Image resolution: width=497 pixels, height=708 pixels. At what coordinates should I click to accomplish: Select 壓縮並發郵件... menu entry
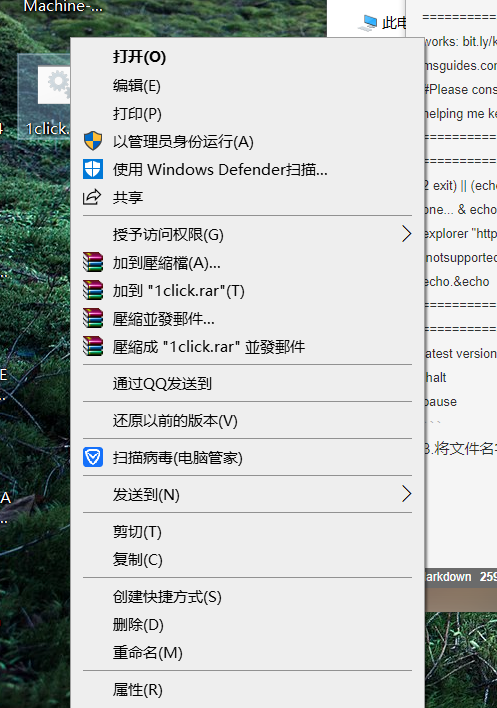click(x=247, y=318)
